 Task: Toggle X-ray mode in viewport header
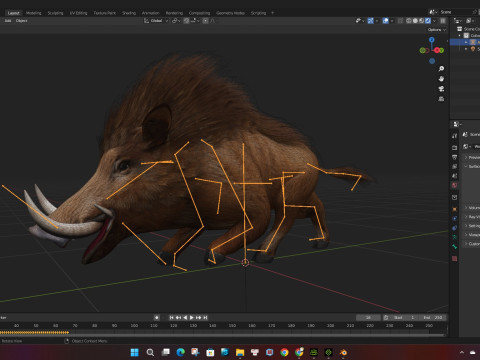click(x=400, y=21)
